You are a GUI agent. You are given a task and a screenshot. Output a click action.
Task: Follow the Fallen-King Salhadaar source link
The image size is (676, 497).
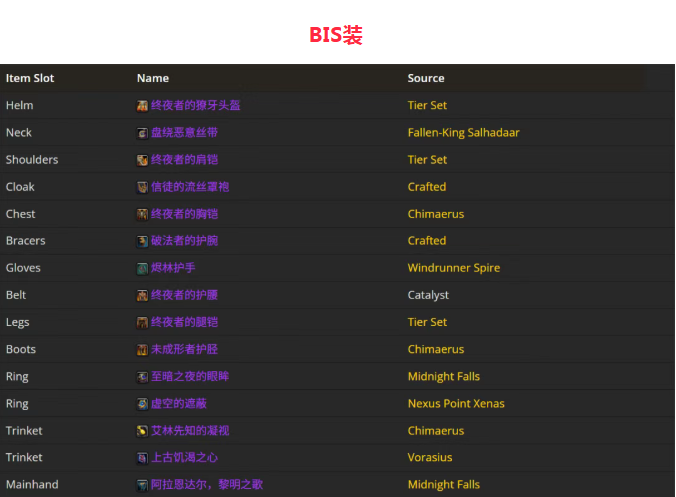point(463,133)
